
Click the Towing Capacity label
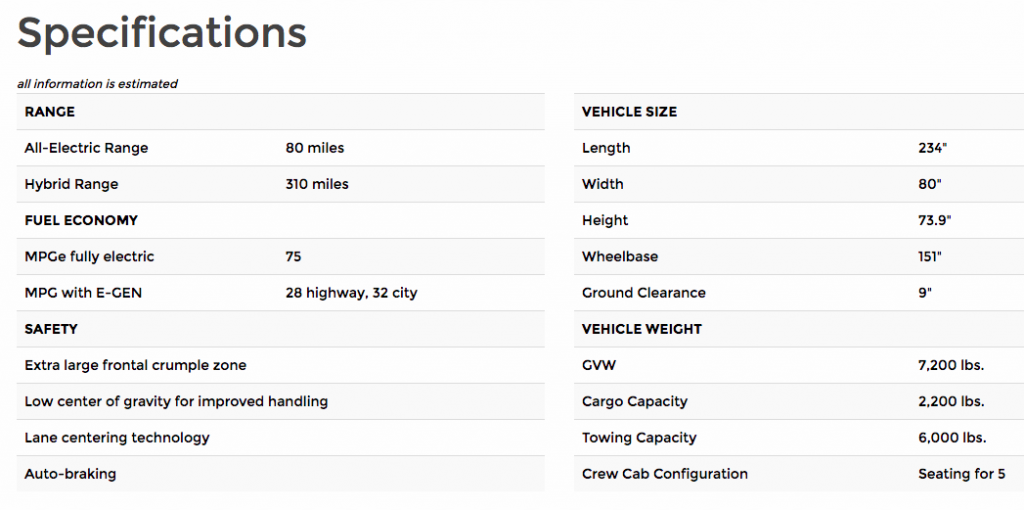(639, 438)
